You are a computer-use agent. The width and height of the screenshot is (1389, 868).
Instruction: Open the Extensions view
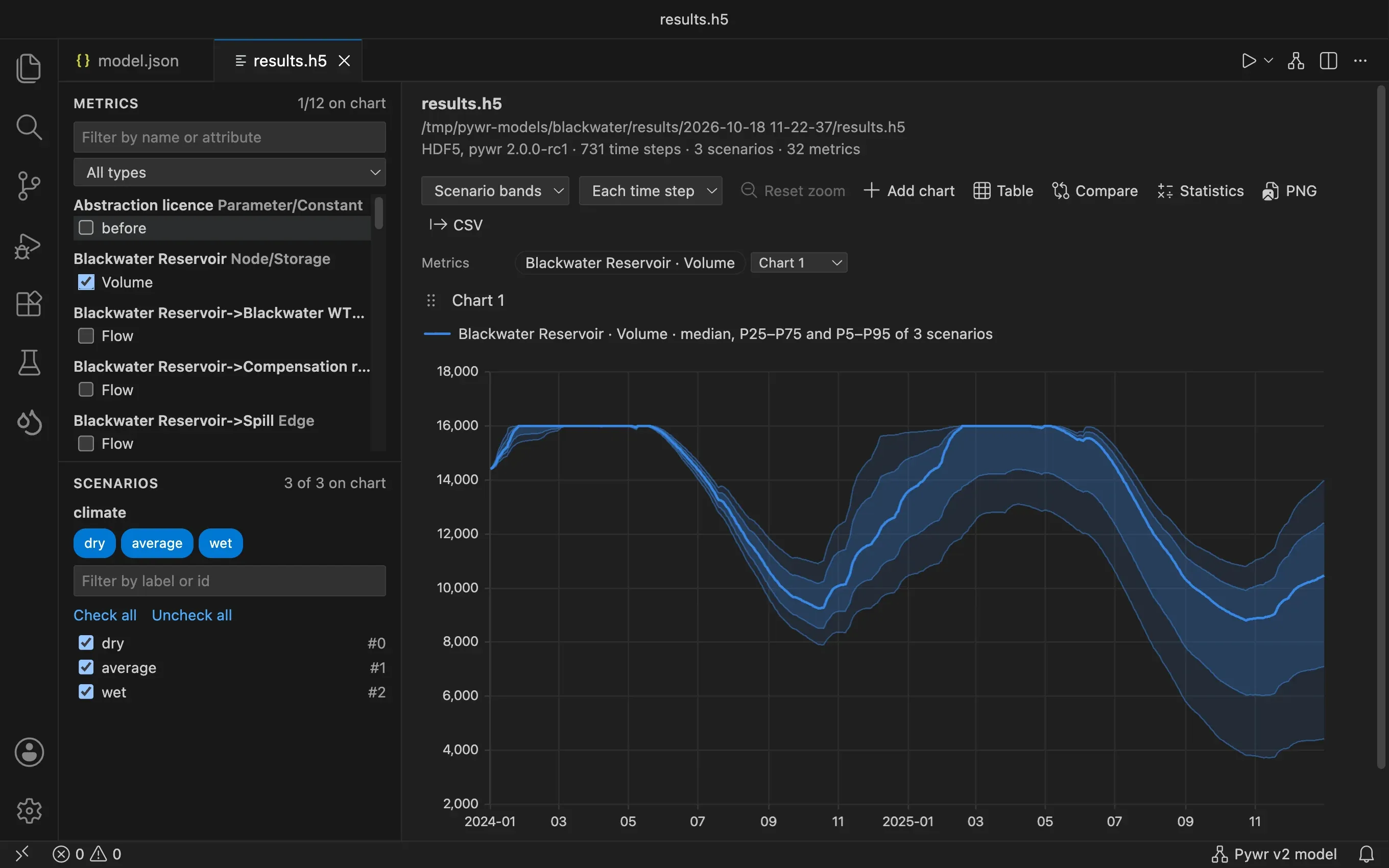pos(29,304)
